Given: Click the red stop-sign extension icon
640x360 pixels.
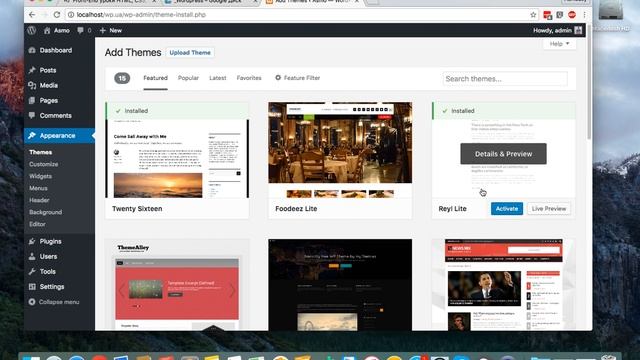Looking at the screenshot, I should pos(572,15).
